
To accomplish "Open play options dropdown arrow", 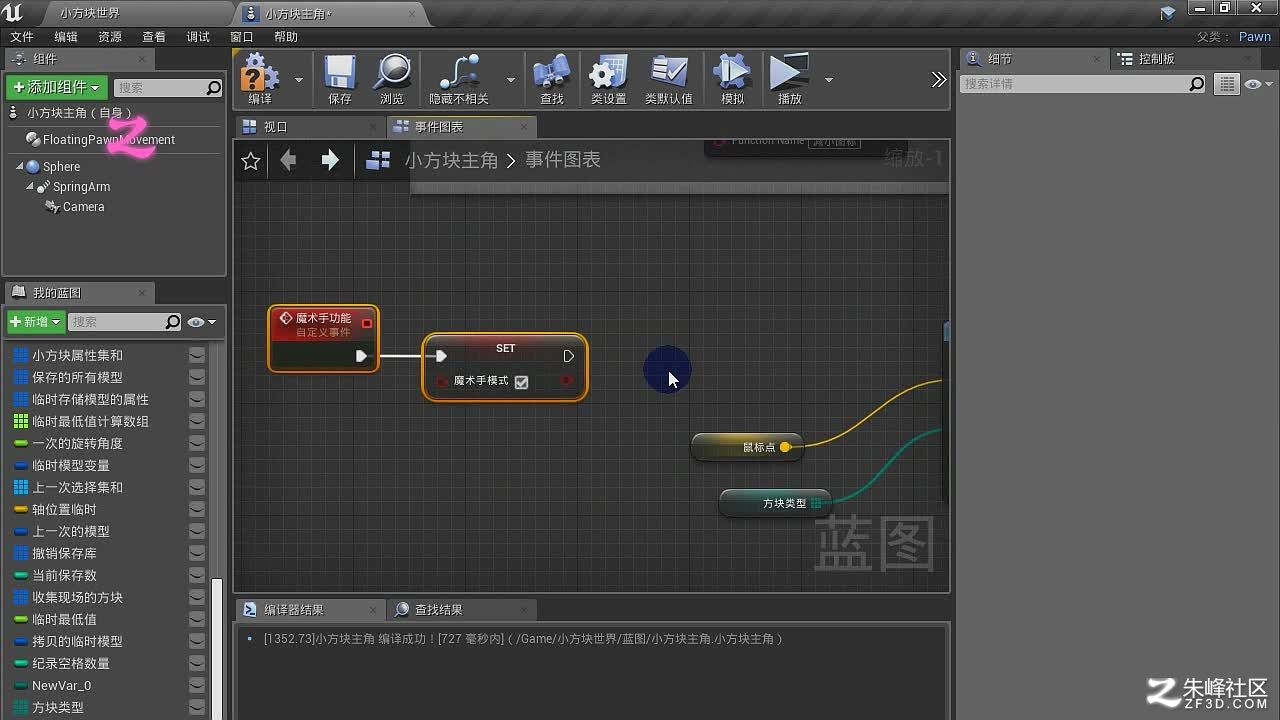I will click(828, 79).
